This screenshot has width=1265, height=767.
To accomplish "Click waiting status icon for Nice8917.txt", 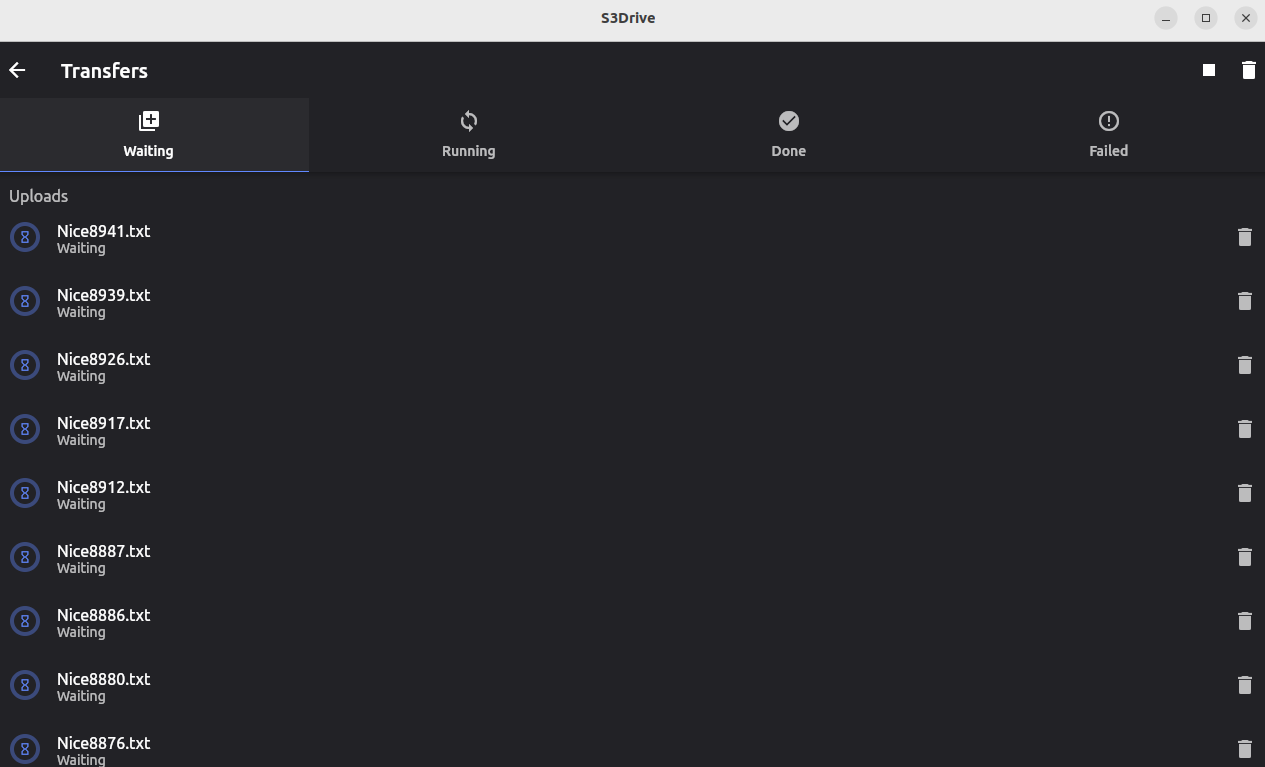I will (25, 429).
